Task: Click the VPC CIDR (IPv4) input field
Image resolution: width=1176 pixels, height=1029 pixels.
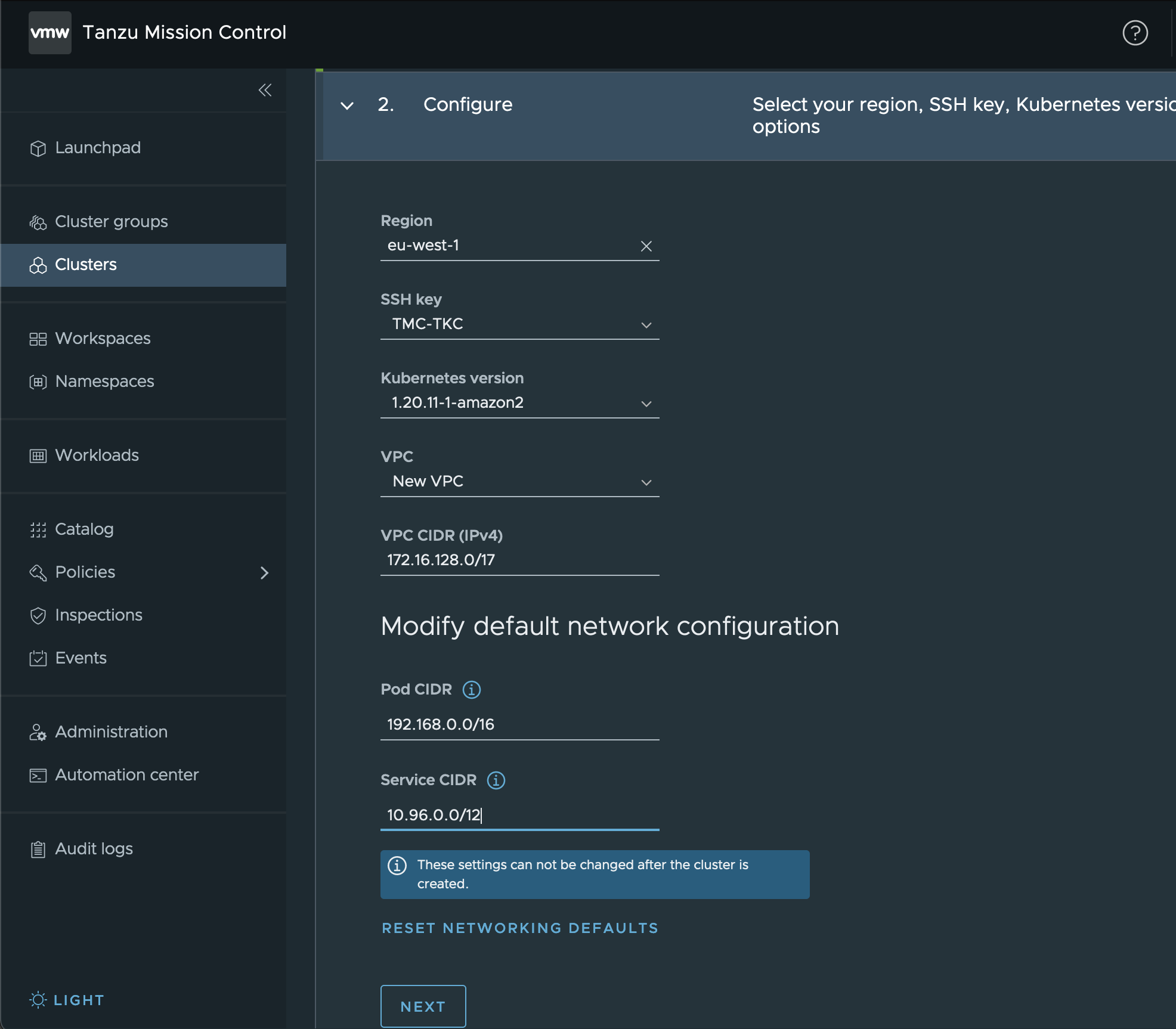Action: point(520,560)
